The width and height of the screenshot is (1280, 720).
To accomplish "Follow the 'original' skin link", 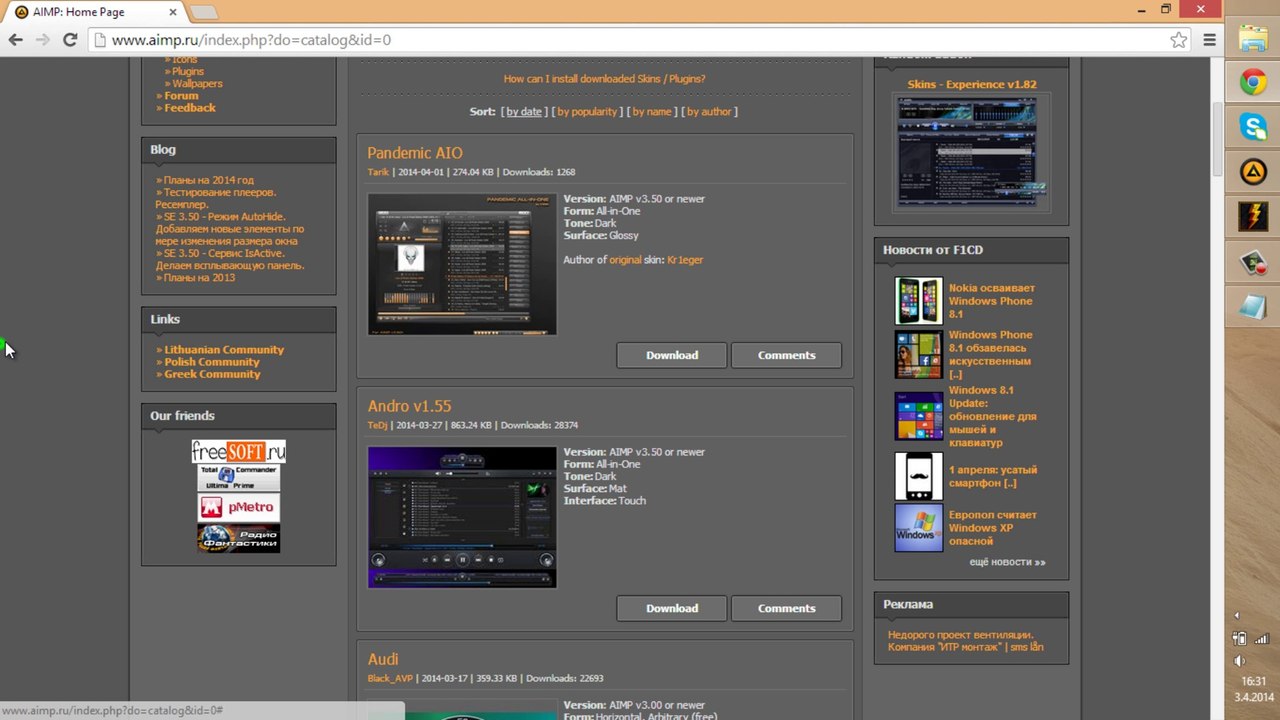I will coord(626,260).
